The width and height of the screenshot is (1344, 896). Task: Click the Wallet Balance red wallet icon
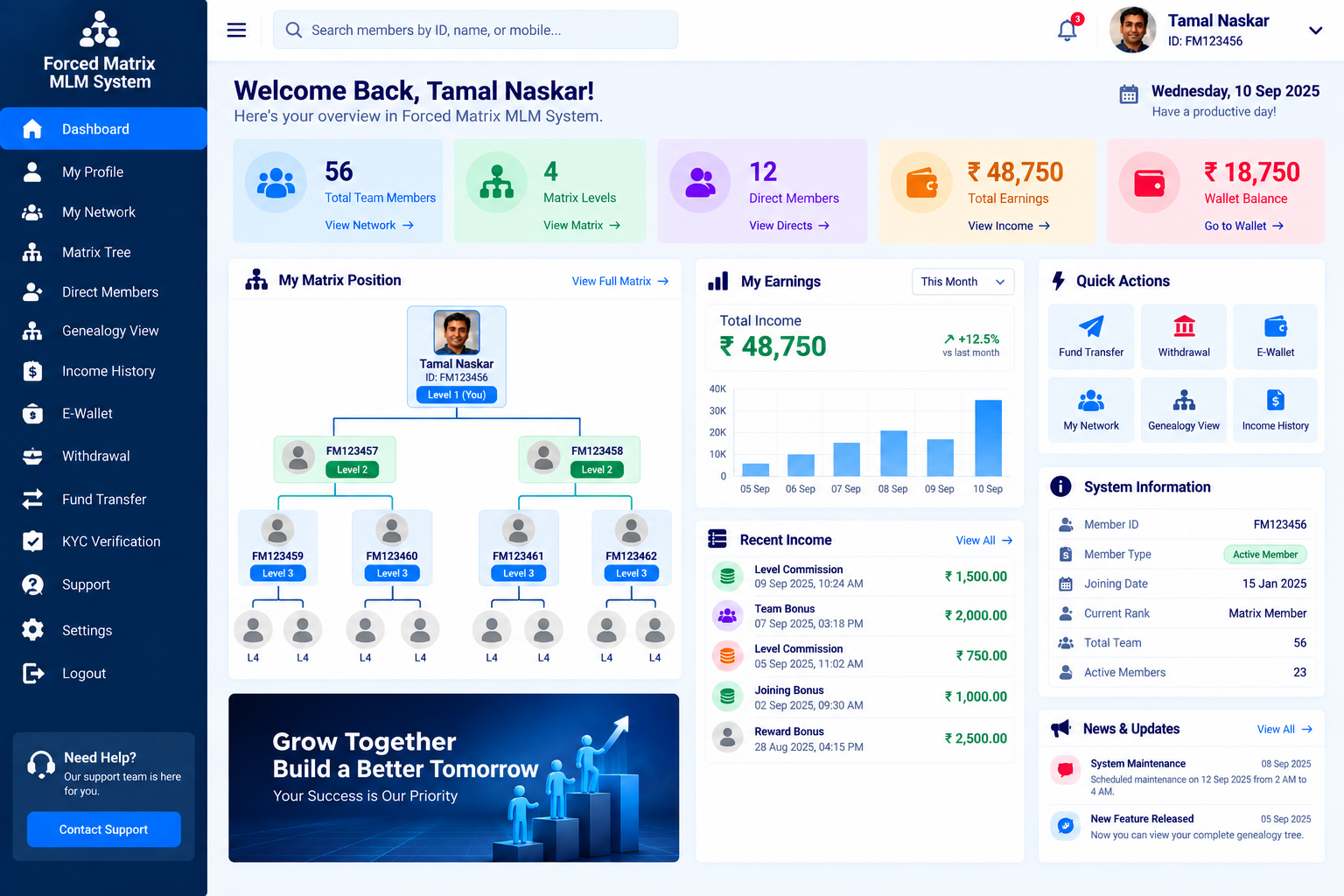click(1150, 182)
